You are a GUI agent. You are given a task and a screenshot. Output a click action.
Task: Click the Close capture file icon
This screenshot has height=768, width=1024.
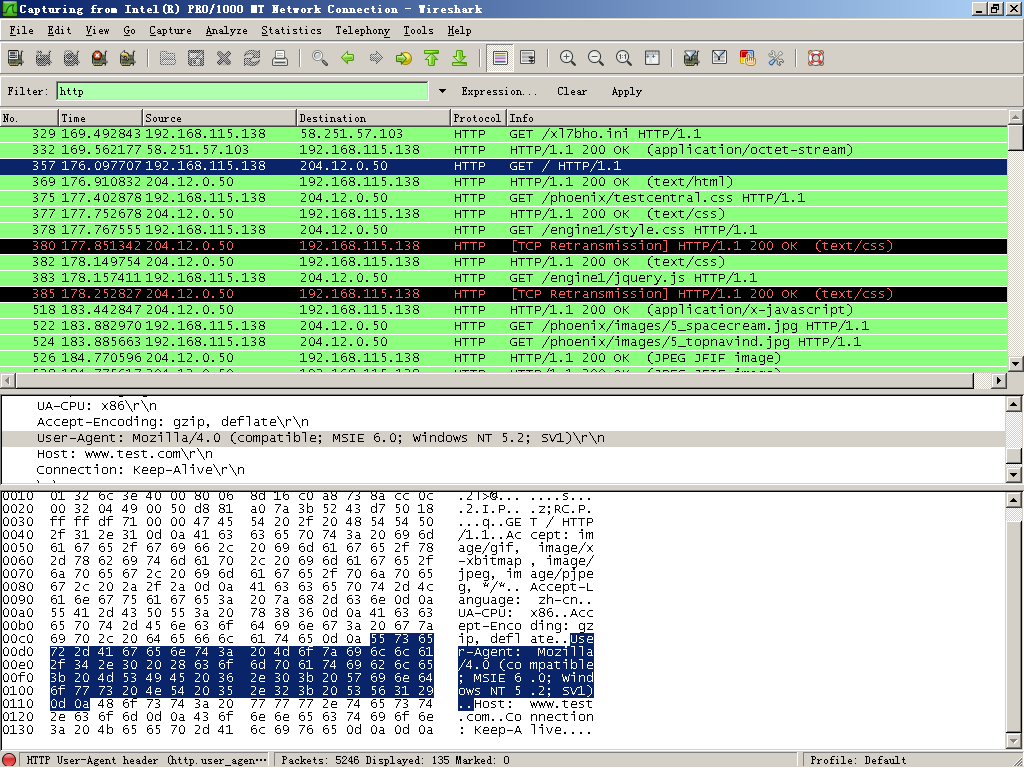click(224, 58)
